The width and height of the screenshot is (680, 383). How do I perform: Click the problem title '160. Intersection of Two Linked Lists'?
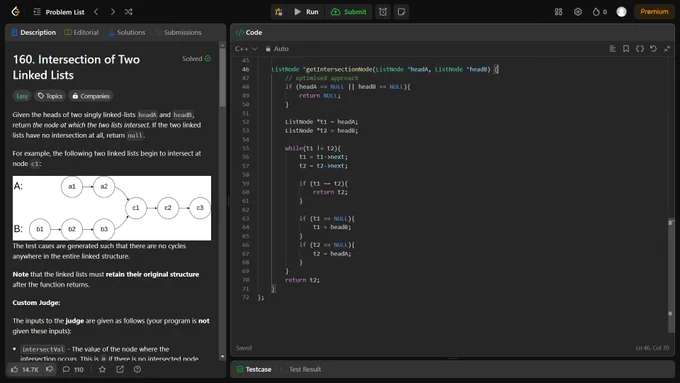pyautogui.click(x=76, y=67)
